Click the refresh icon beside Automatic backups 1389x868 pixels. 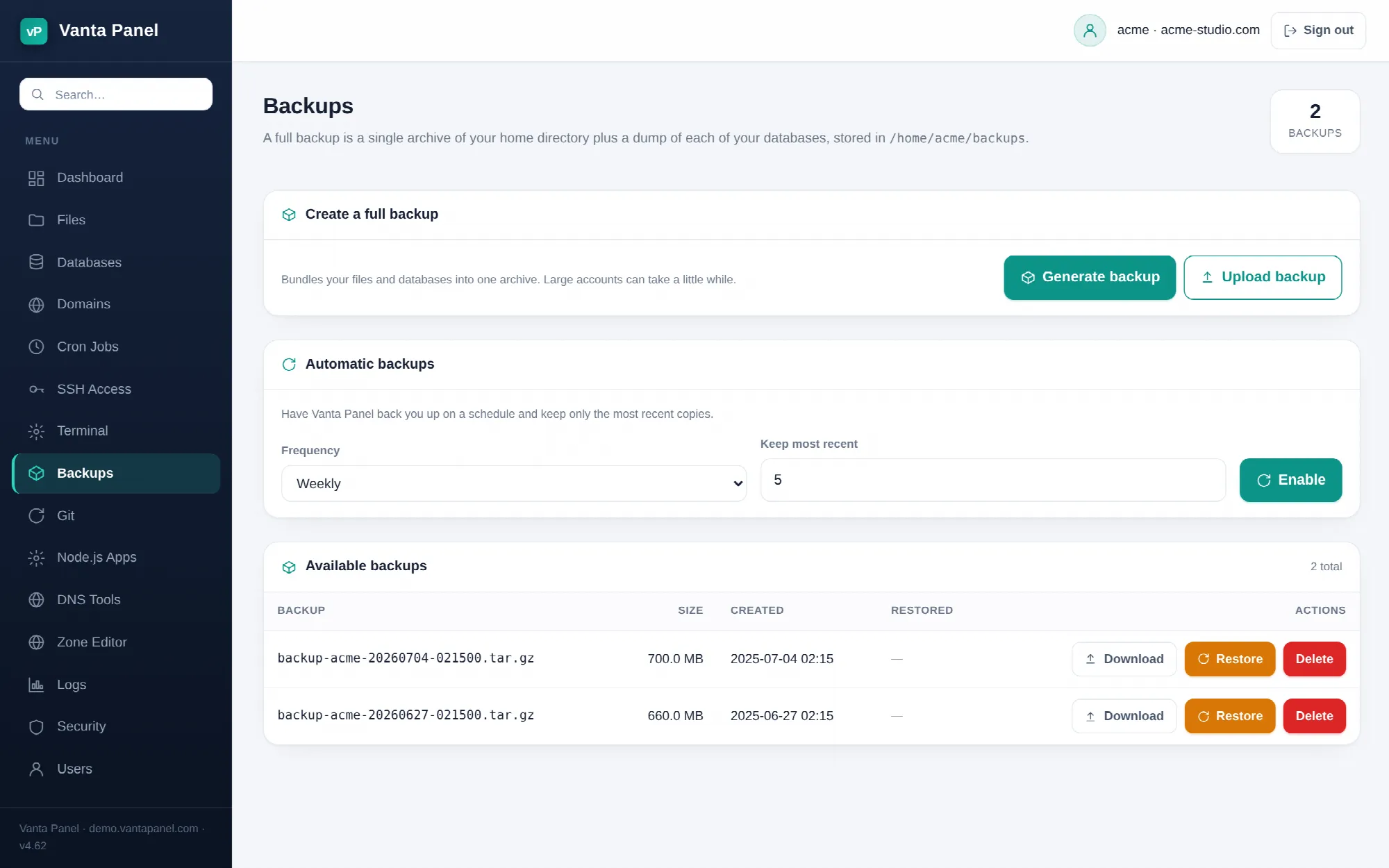point(289,365)
